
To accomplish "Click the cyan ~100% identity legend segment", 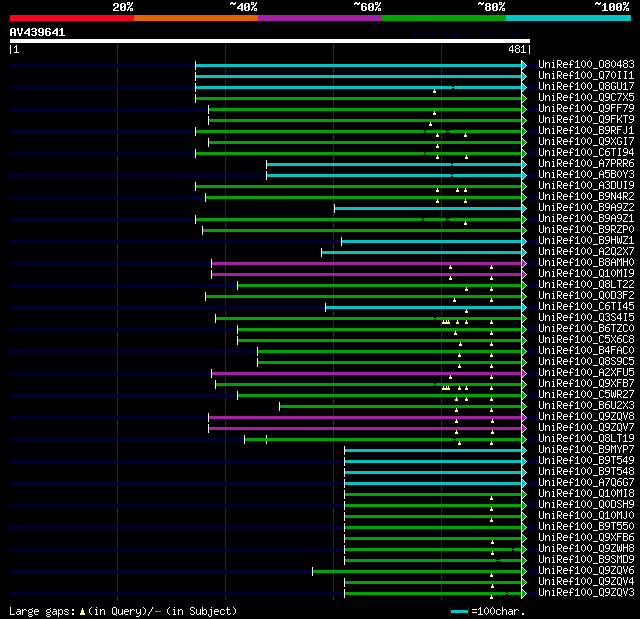I will pos(569,18).
